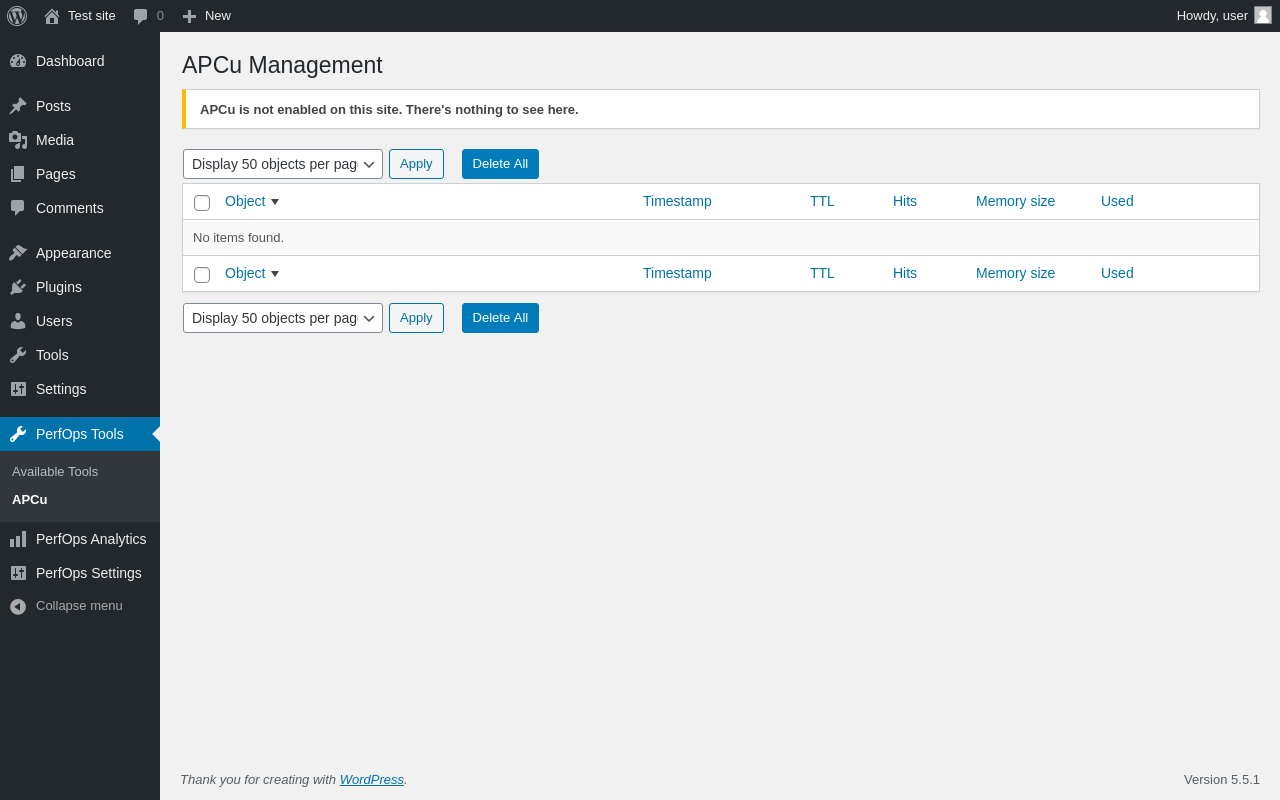This screenshot has height=800, width=1280.
Task: Click the Dashboard gauge icon
Action: [x=18, y=61]
